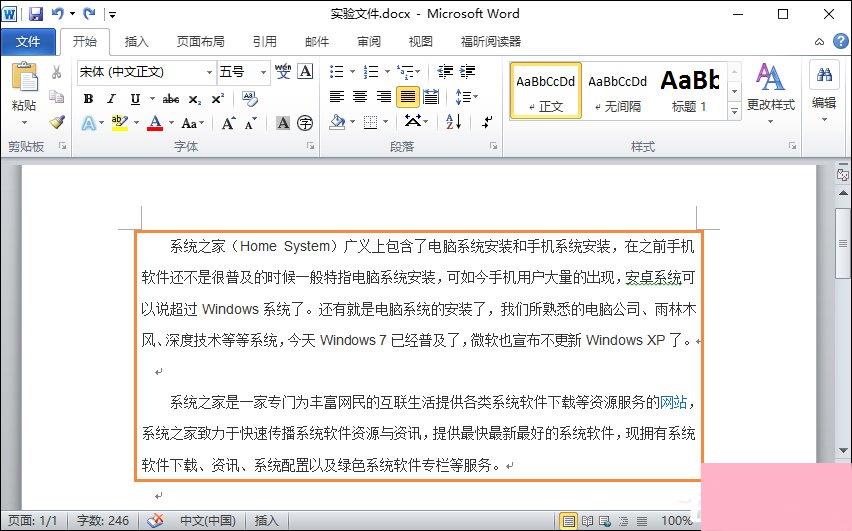The height and width of the screenshot is (531, 852).
Task: Align text right
Action: pos(384,97)
